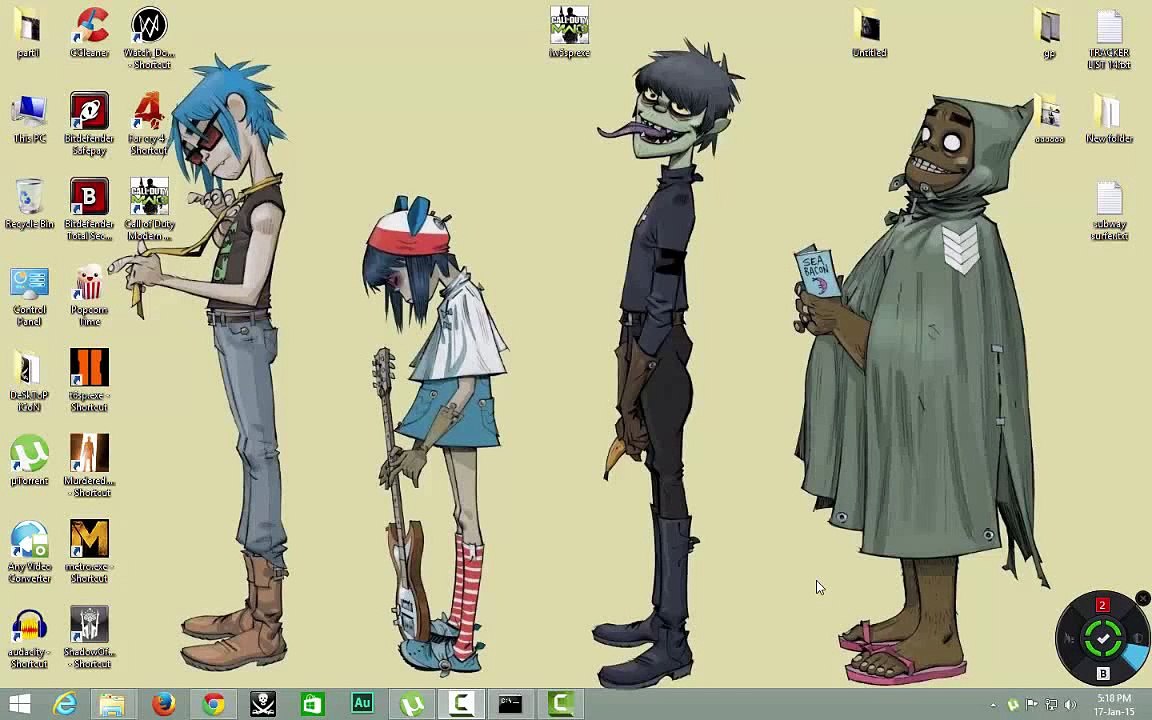Click the iw5sp.exe Call of Duty icon
This screenshot has width=1152, height=720.
569,27
